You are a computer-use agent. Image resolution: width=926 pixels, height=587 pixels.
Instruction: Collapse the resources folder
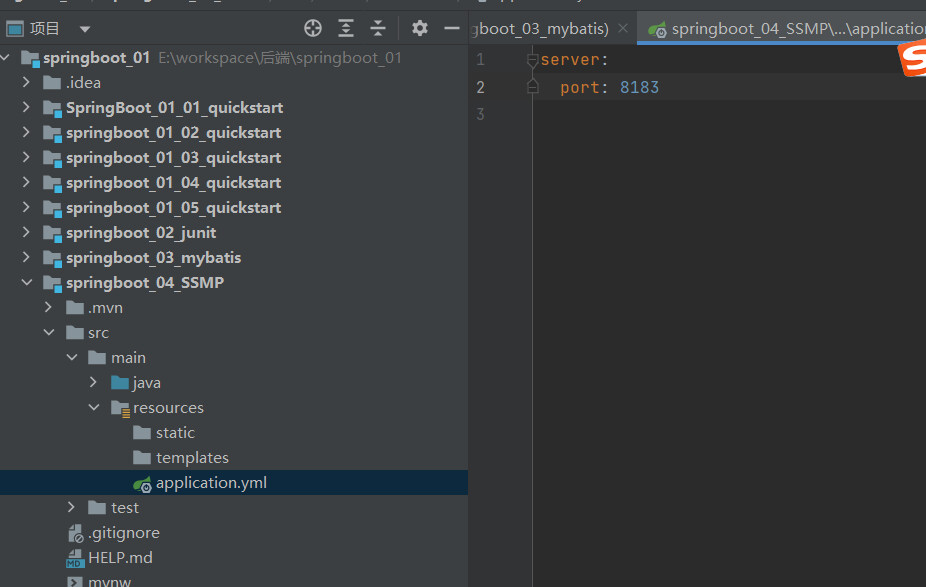point(94,407)
